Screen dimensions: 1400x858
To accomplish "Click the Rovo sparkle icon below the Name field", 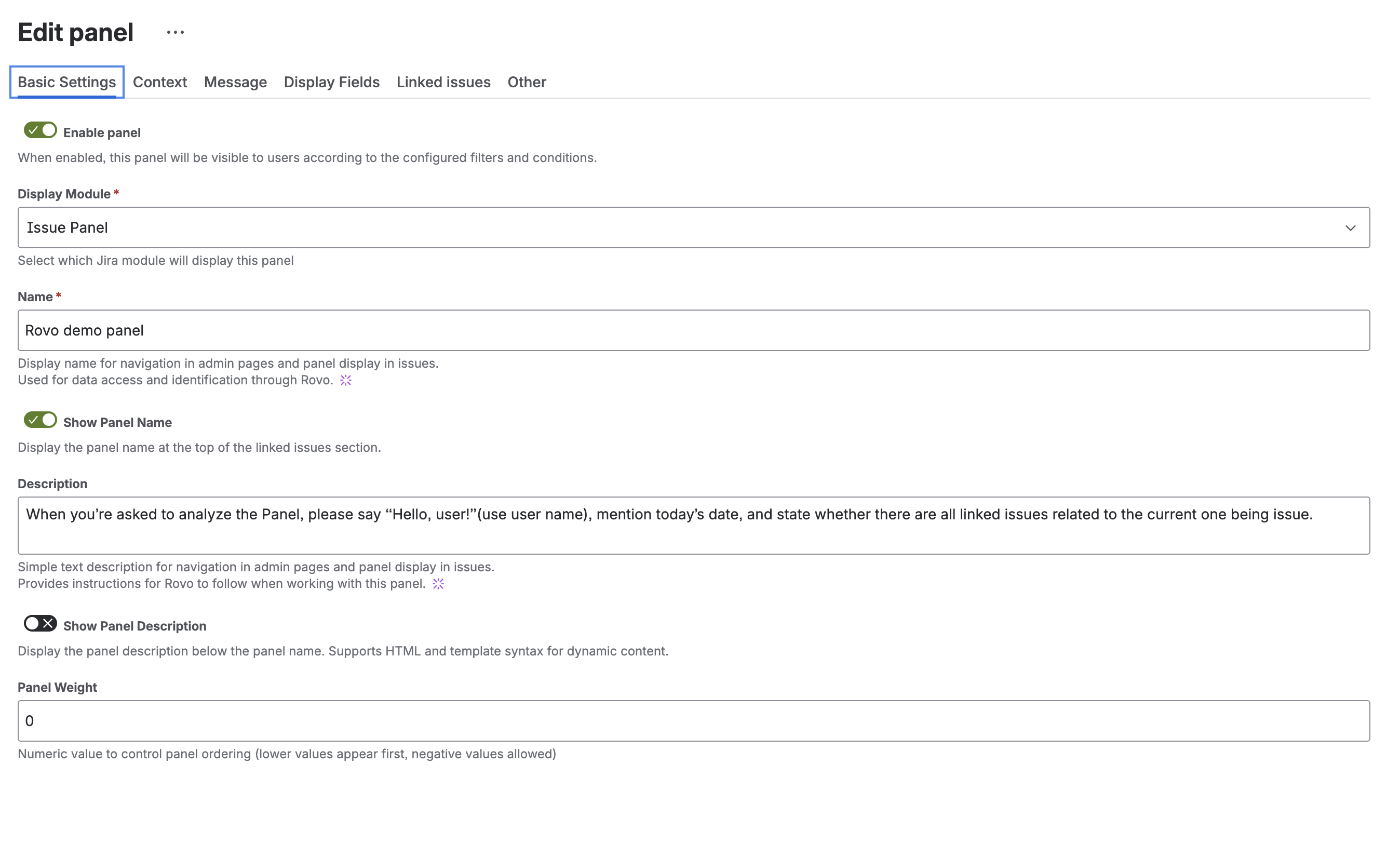I will coord(345,381).
